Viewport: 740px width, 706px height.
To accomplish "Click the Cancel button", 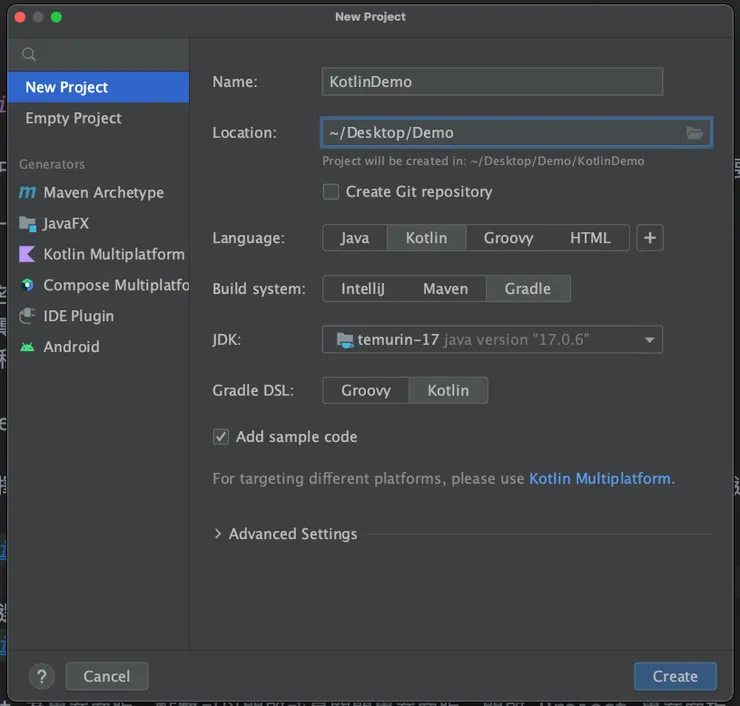I will tap(107, 676).
